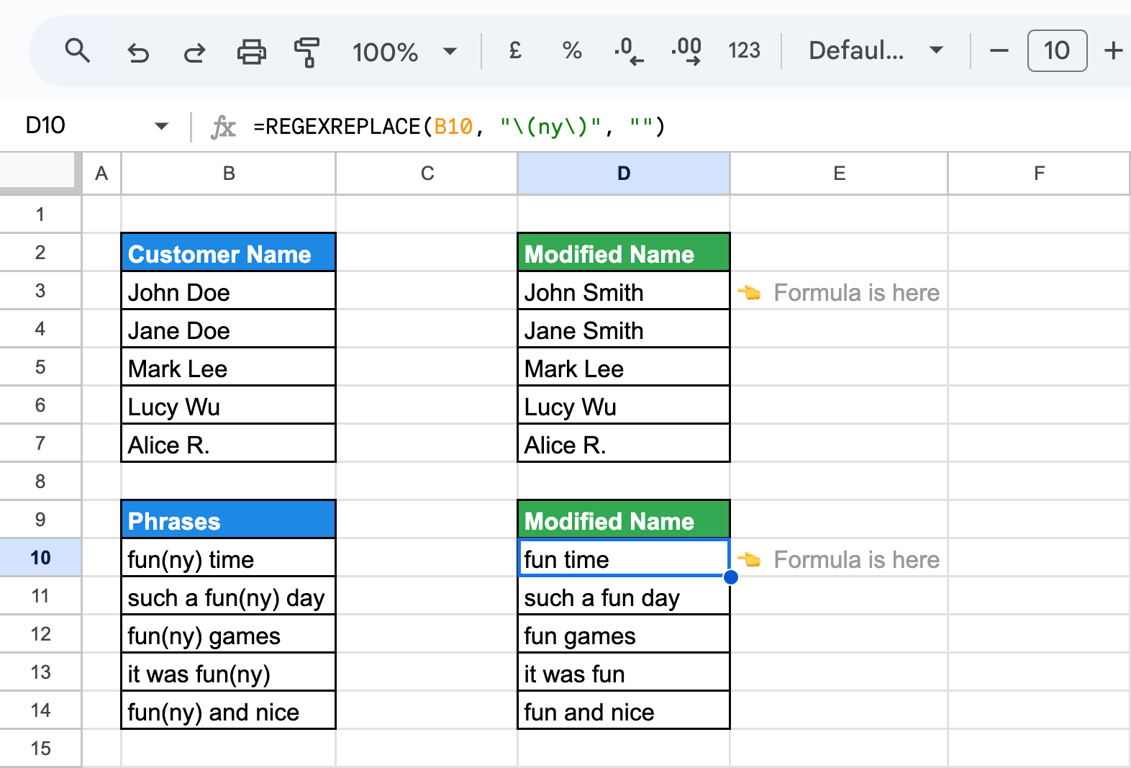Screen dimensions: 1131x768
Task: Click cell containing Jane Doe
Action: 229,329
